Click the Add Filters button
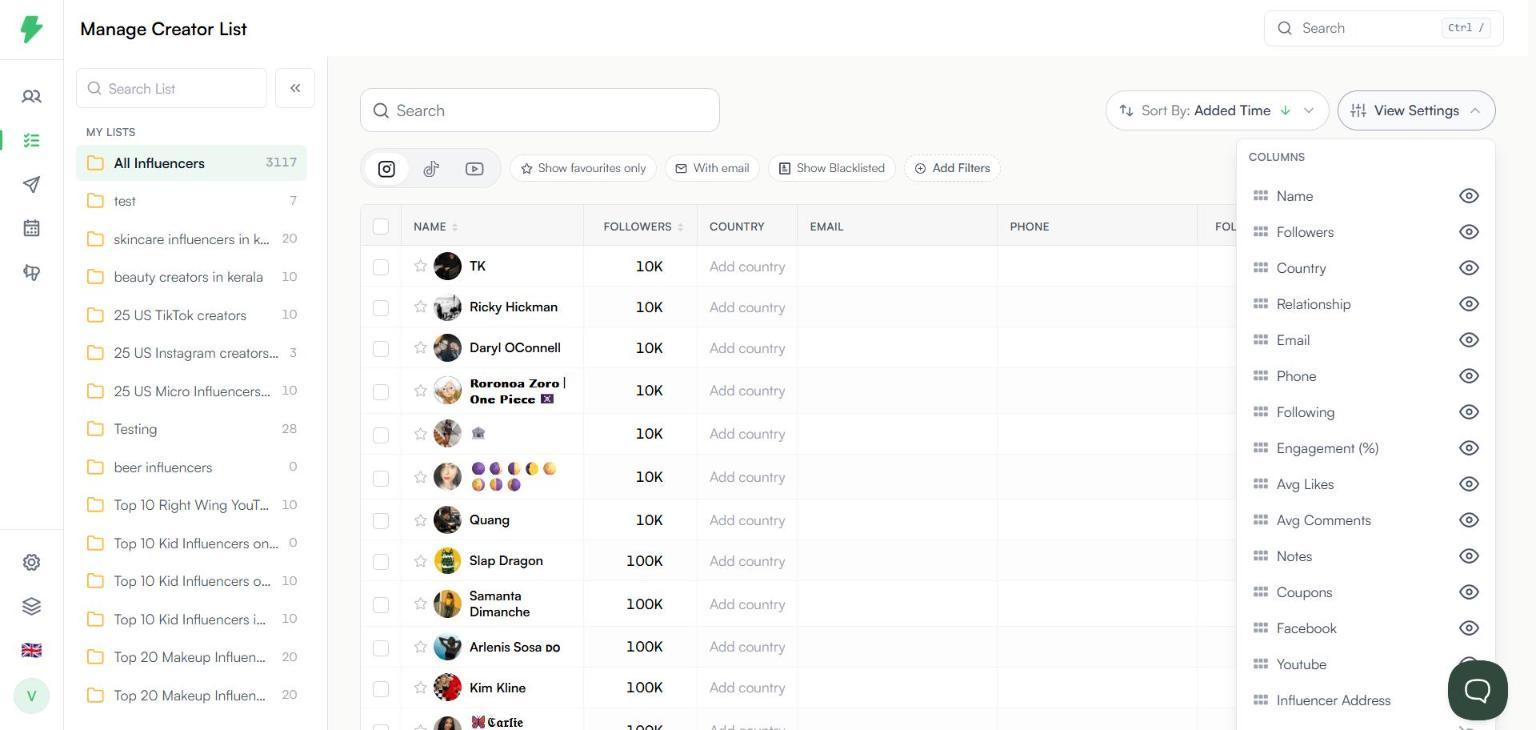 (x=952, y=168)
